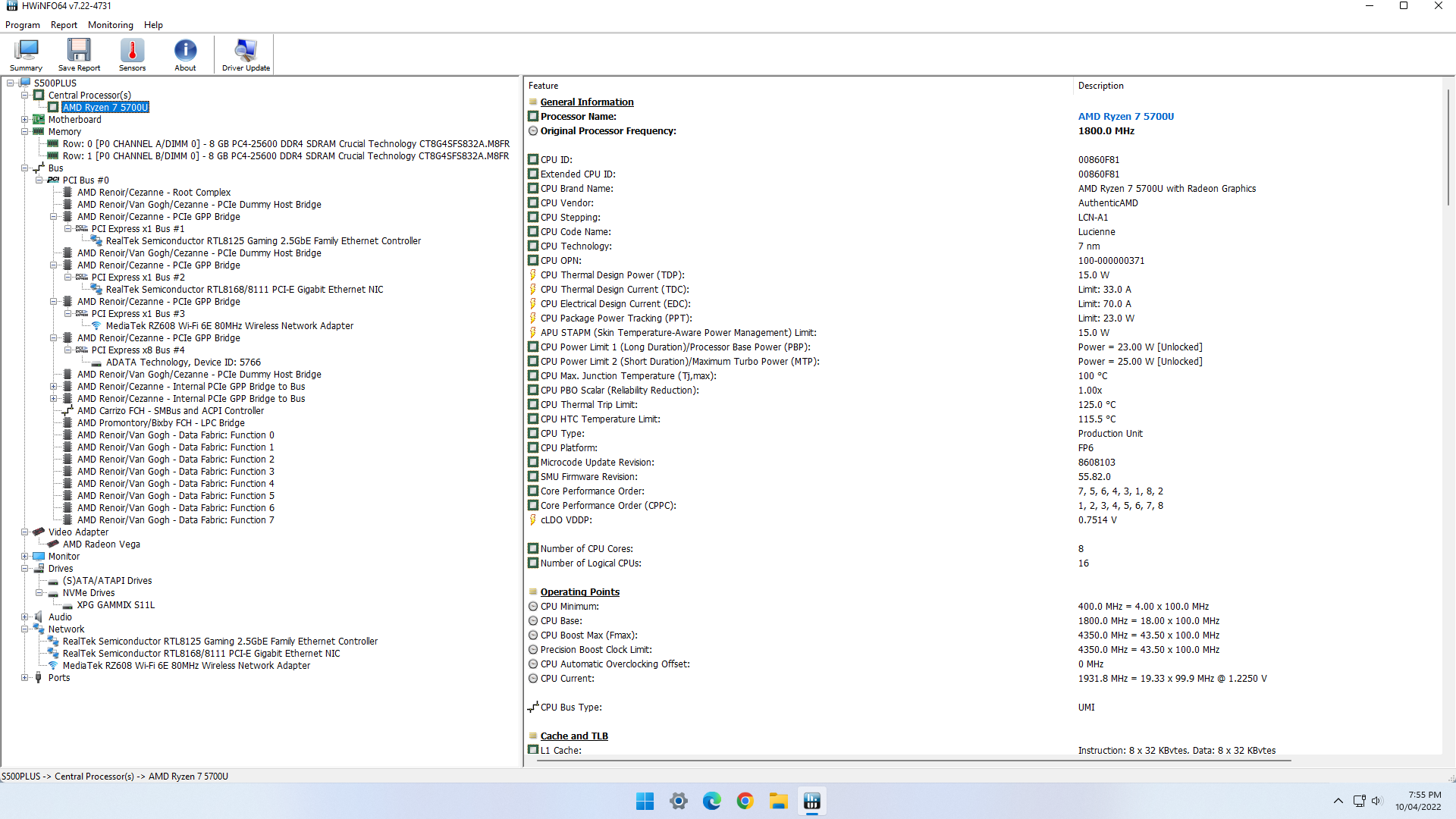Select the Memory module icon
This screenshot has height=819, width=1456.
[x=39, y=132]
